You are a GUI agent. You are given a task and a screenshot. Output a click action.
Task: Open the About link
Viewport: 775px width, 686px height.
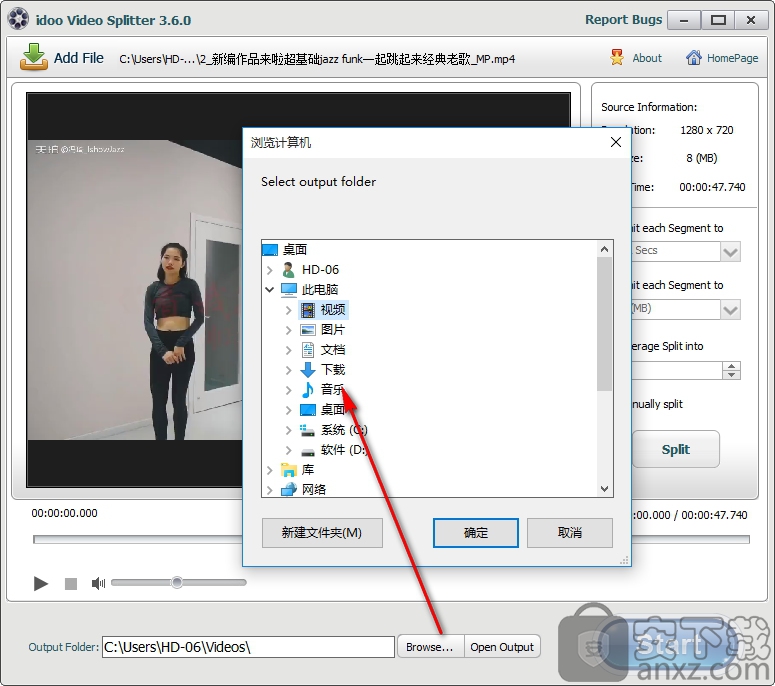647,58
